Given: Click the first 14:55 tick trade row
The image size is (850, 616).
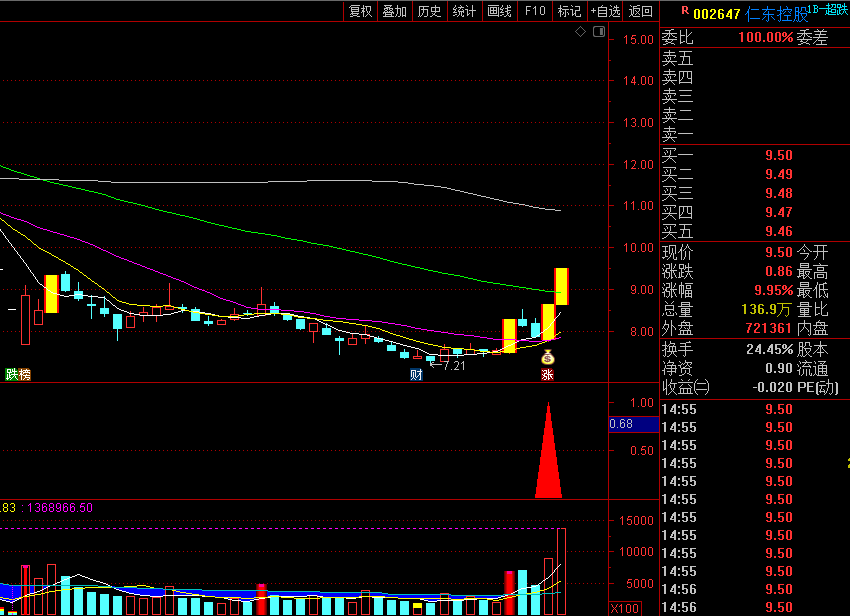Looking at the screenshot, I should point(755,409).
